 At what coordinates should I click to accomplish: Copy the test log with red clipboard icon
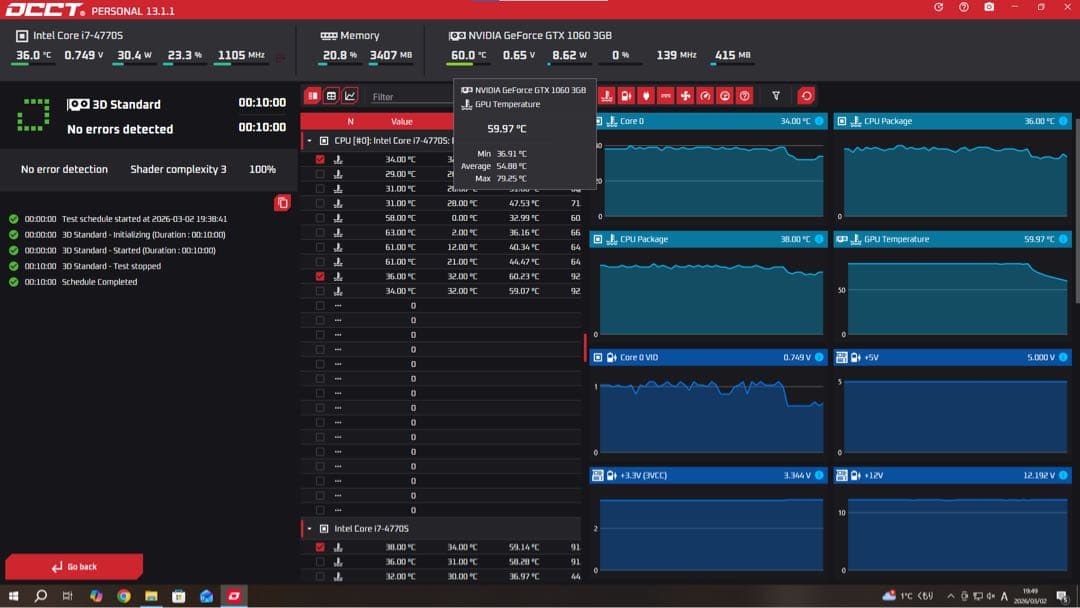click(x=282, y=202)
